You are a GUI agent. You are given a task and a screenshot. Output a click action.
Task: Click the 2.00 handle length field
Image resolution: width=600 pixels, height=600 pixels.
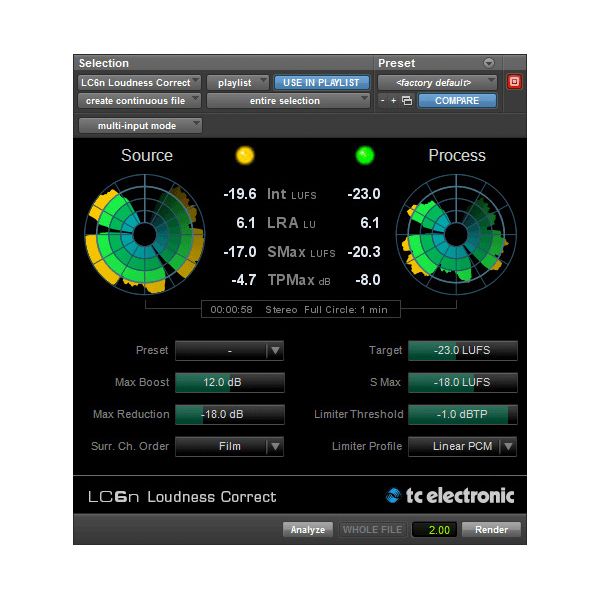point(435,530)
